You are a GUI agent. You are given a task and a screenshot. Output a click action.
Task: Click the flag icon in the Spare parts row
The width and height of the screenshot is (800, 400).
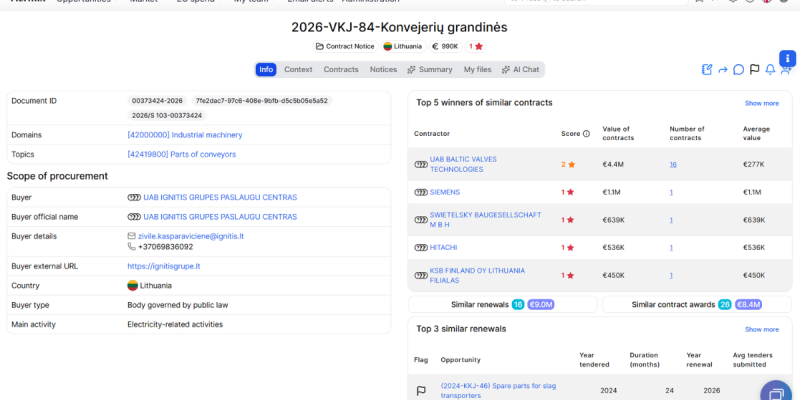(x=421, y=391)
